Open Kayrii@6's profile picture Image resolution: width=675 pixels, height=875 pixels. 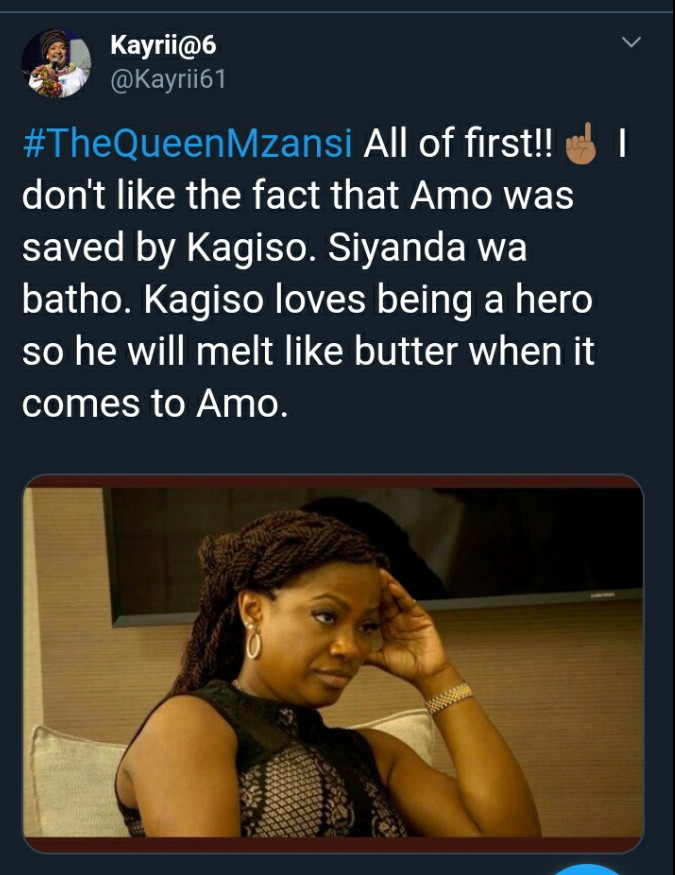pos(56,63)
